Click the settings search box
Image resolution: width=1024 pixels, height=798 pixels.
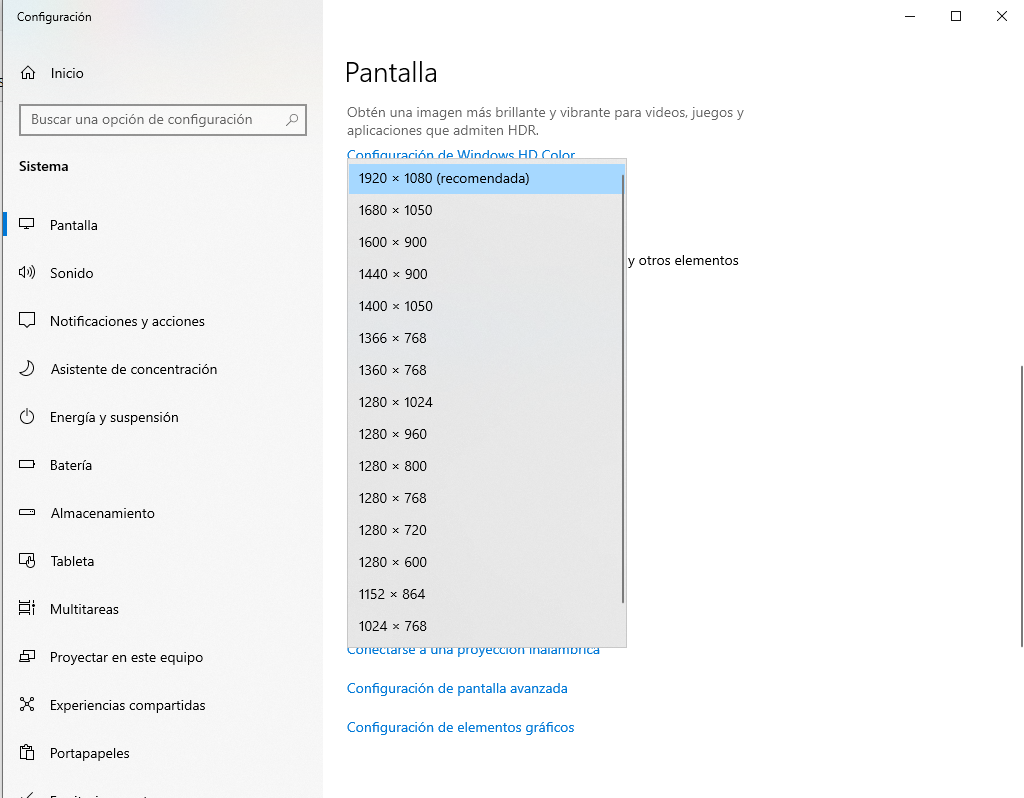tap(162, 119)
